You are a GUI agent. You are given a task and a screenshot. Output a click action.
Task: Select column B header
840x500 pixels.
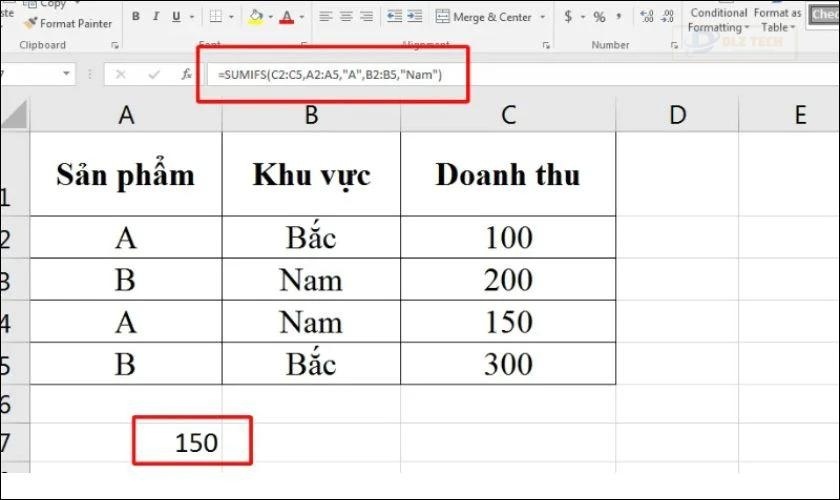click(311, 115)
